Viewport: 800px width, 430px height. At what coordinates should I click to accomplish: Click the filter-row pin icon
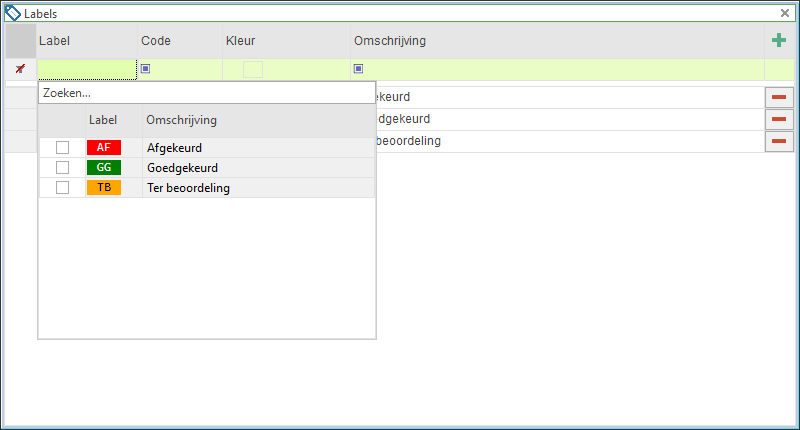click(x=20, y=68)
